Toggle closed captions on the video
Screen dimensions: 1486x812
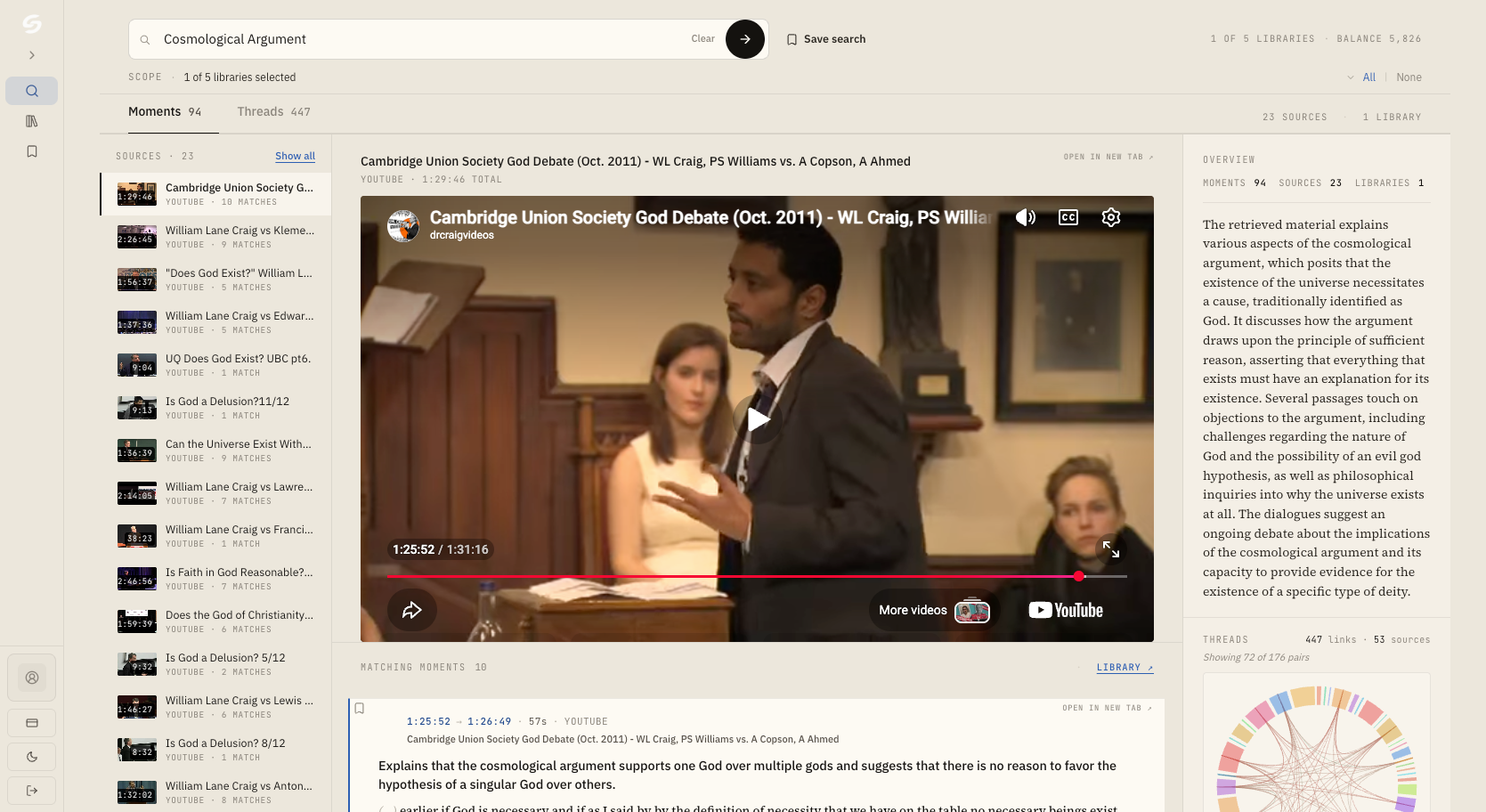(x=1068, y=217)
